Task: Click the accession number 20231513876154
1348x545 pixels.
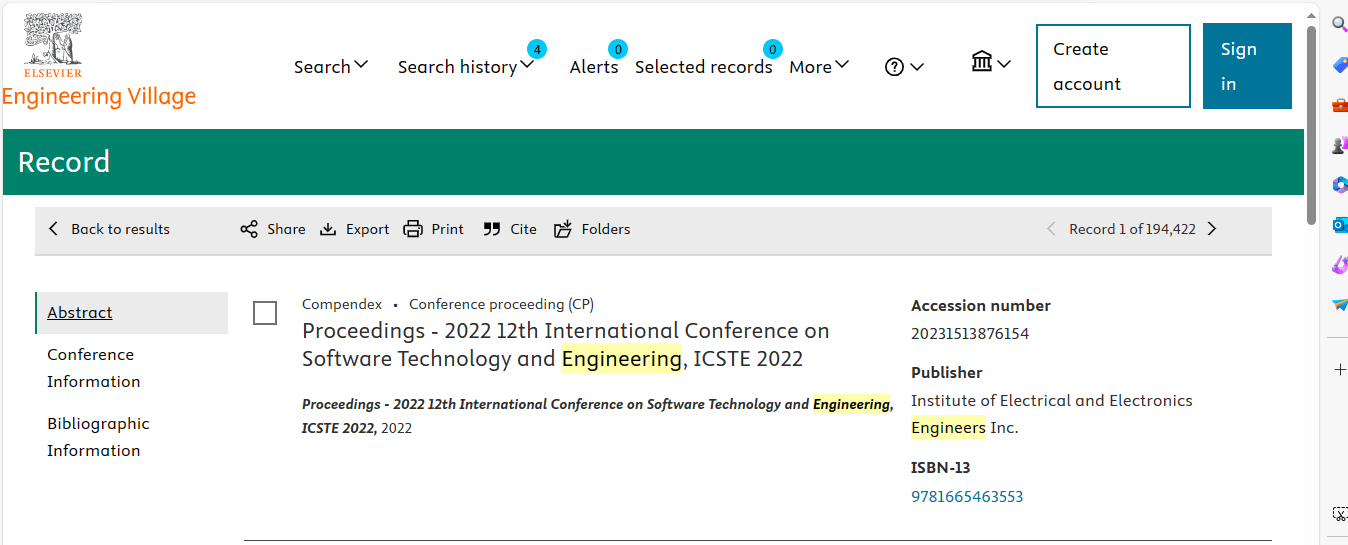Action: click(x=969, y=333)
